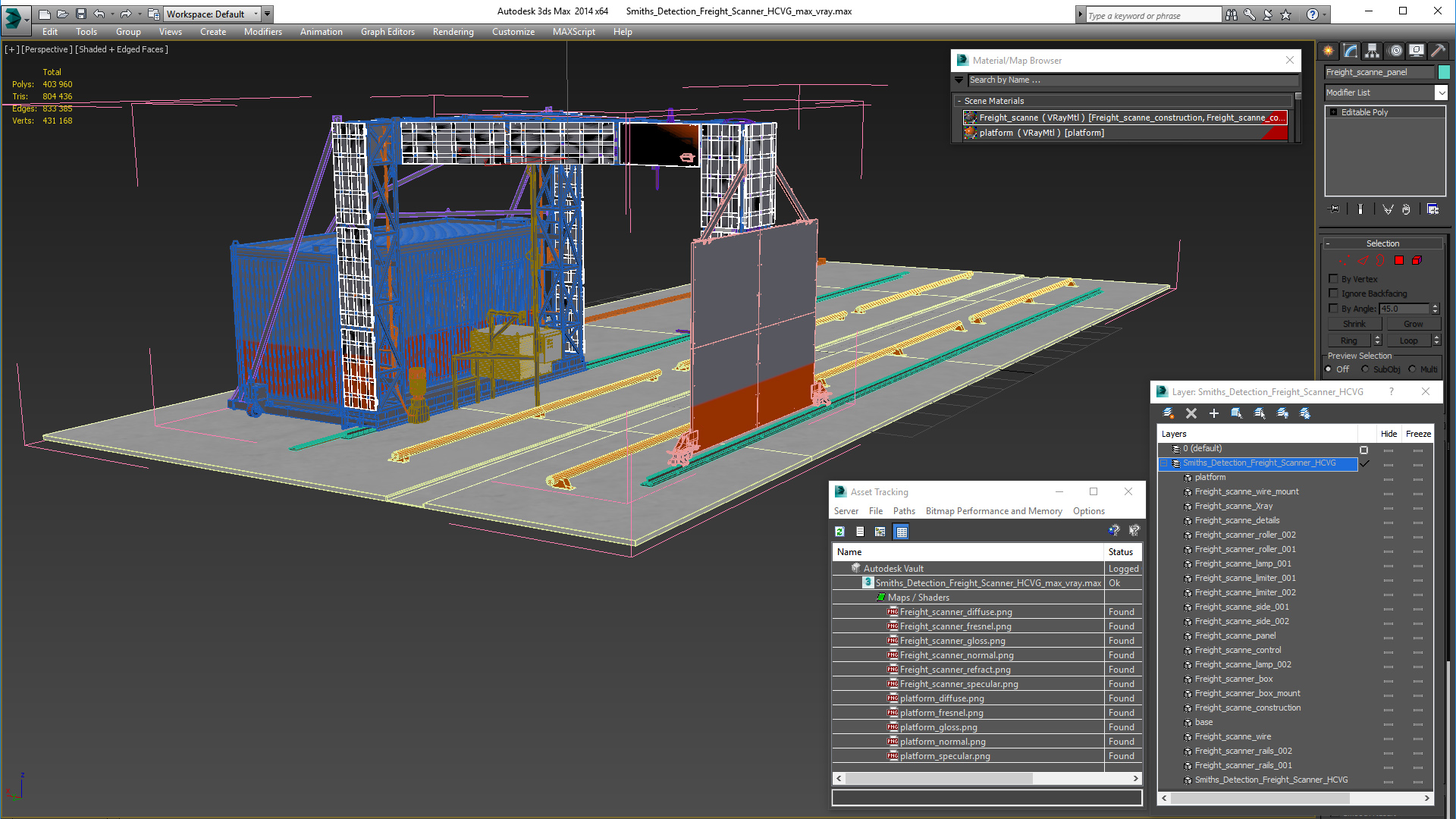
Task: Collapse Selection rollout header
Action: click(x=1382, y=243)
